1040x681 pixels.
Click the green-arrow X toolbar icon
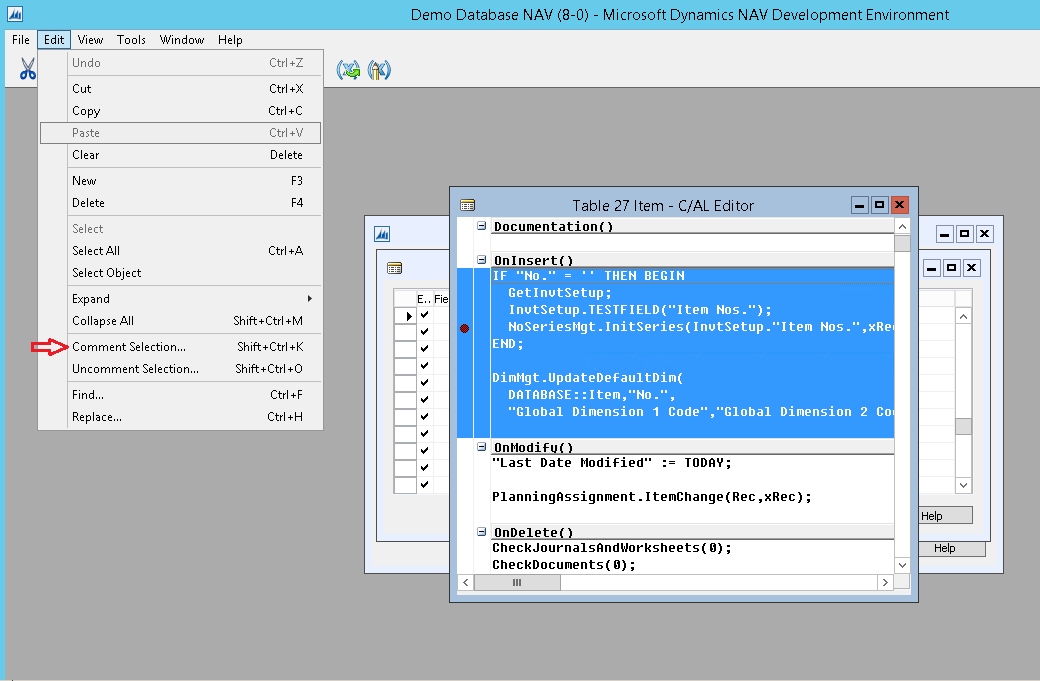pos(348,70)
